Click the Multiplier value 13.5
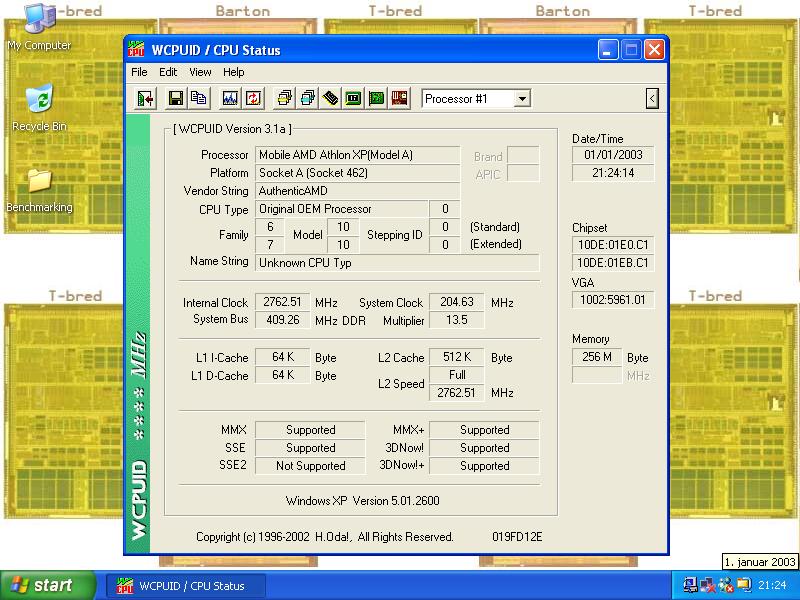 [457, 320]
